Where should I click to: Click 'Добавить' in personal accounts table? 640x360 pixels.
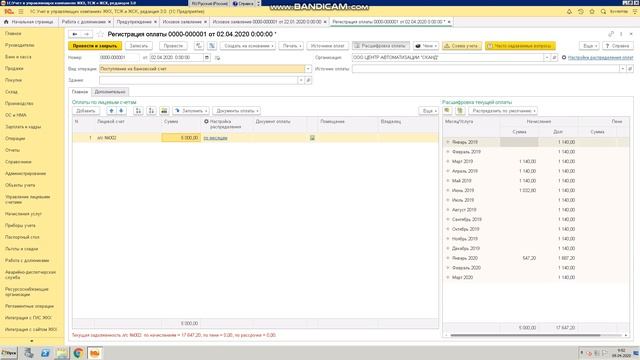point(86,111)
